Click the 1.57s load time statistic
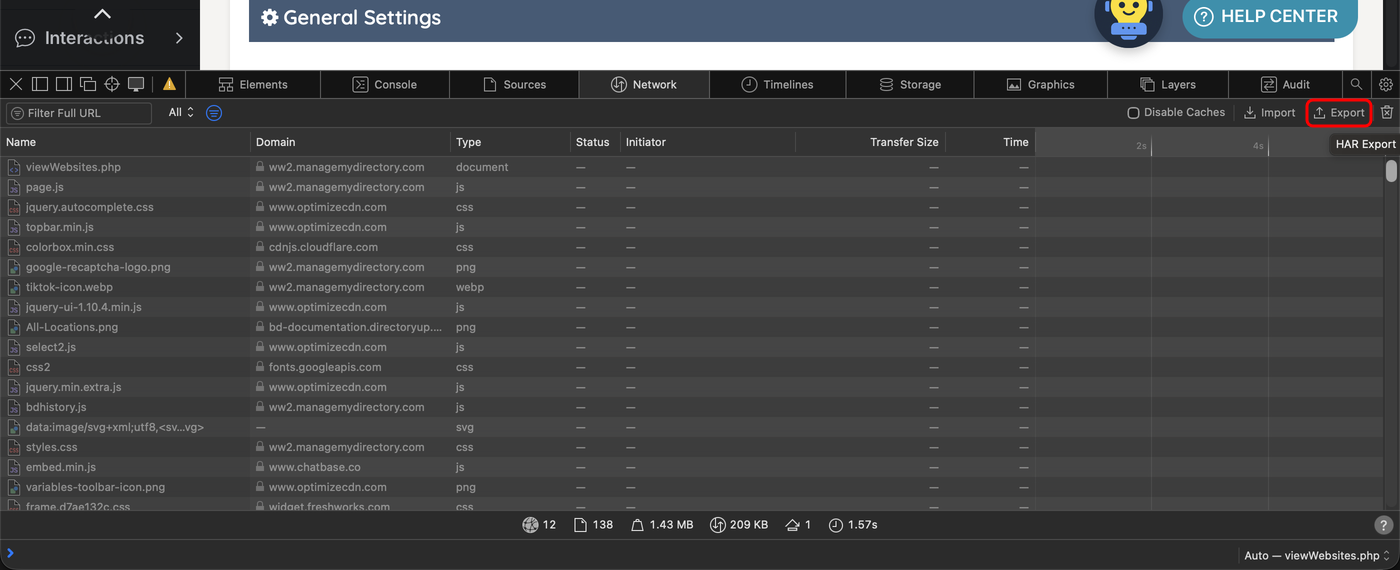This screenshot has height=570, width=1400. pyautogui.click(x=853, y=525)
